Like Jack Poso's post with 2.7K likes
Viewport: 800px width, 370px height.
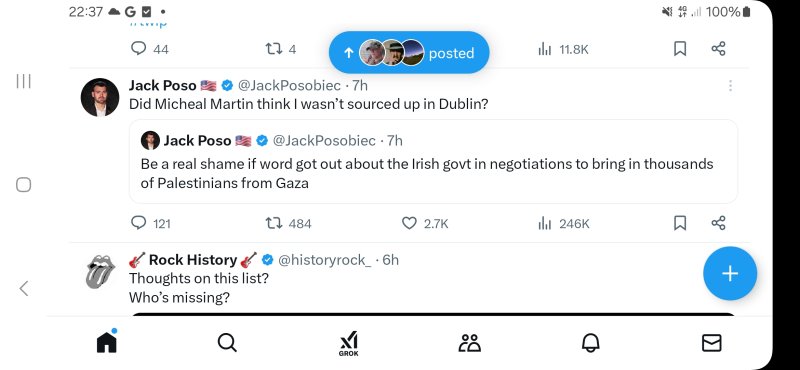click(409, 223)
